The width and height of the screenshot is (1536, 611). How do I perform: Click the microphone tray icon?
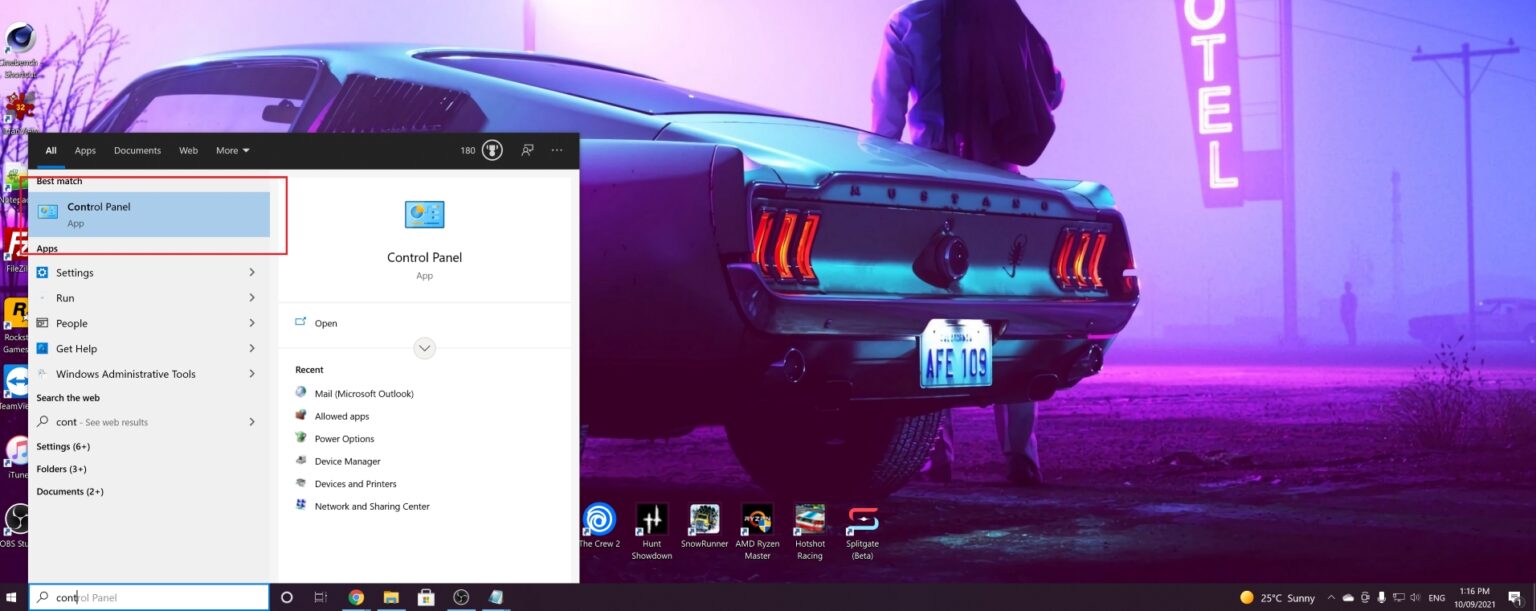click(1381, 597)
